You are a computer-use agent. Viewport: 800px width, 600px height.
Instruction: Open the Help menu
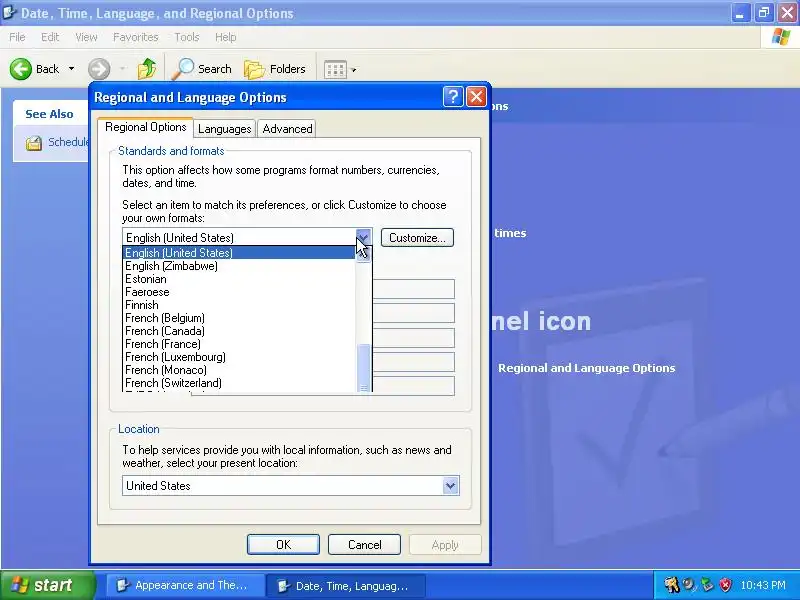226,37
